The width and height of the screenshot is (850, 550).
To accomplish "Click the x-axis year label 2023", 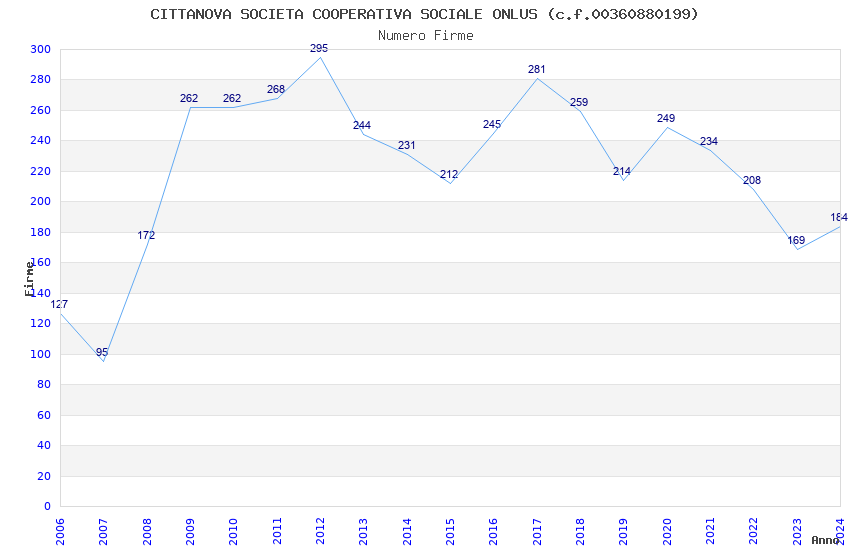I will [797, 531].
